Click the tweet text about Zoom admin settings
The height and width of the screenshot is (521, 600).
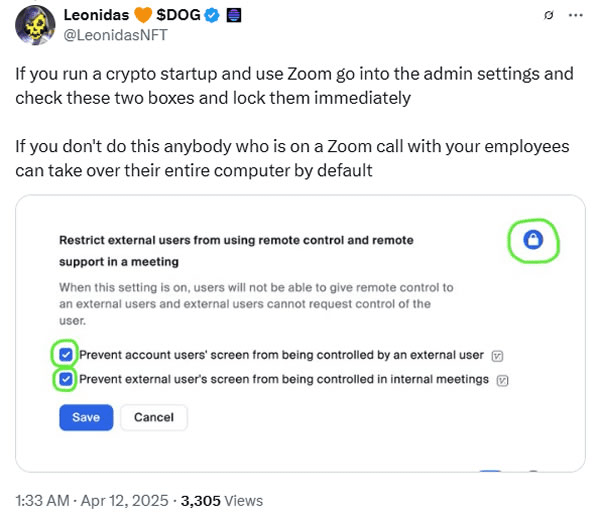[x=293, y=85]
